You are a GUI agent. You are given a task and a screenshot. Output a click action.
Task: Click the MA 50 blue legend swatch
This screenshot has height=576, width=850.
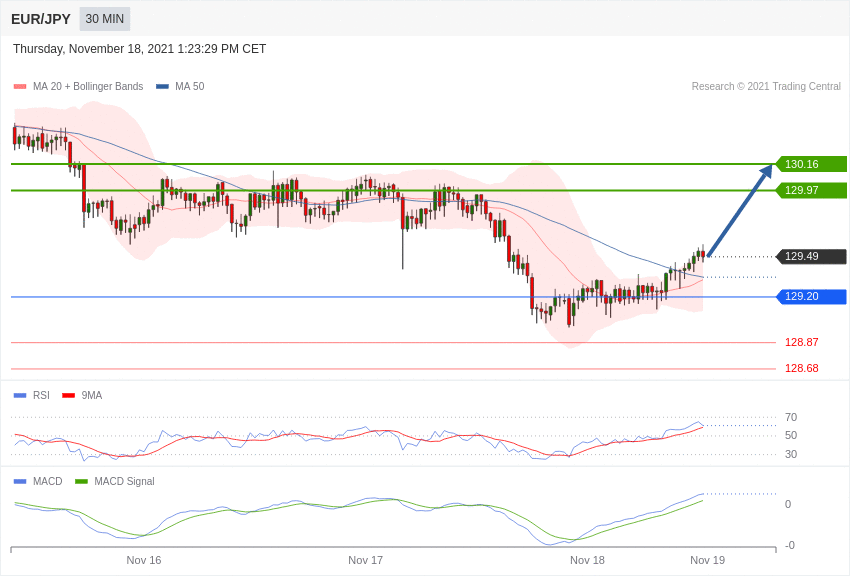point(162,86)
